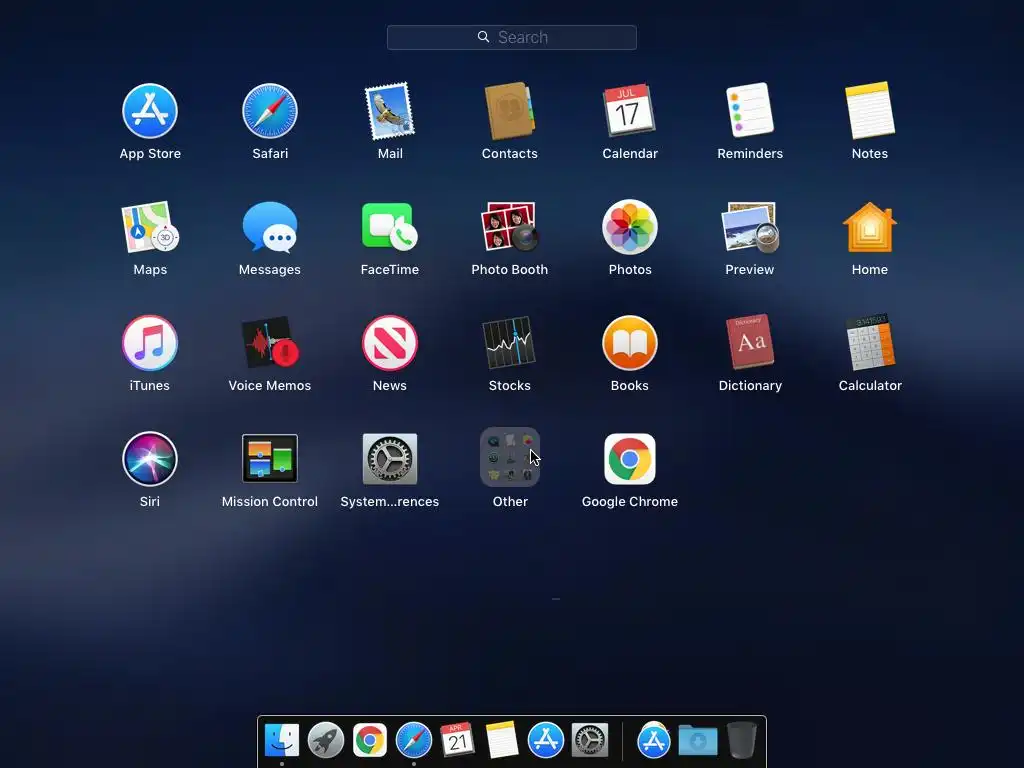This screenshot has width=1024, height=768.
Task: Open the Preview app
Action: [750, 227]
